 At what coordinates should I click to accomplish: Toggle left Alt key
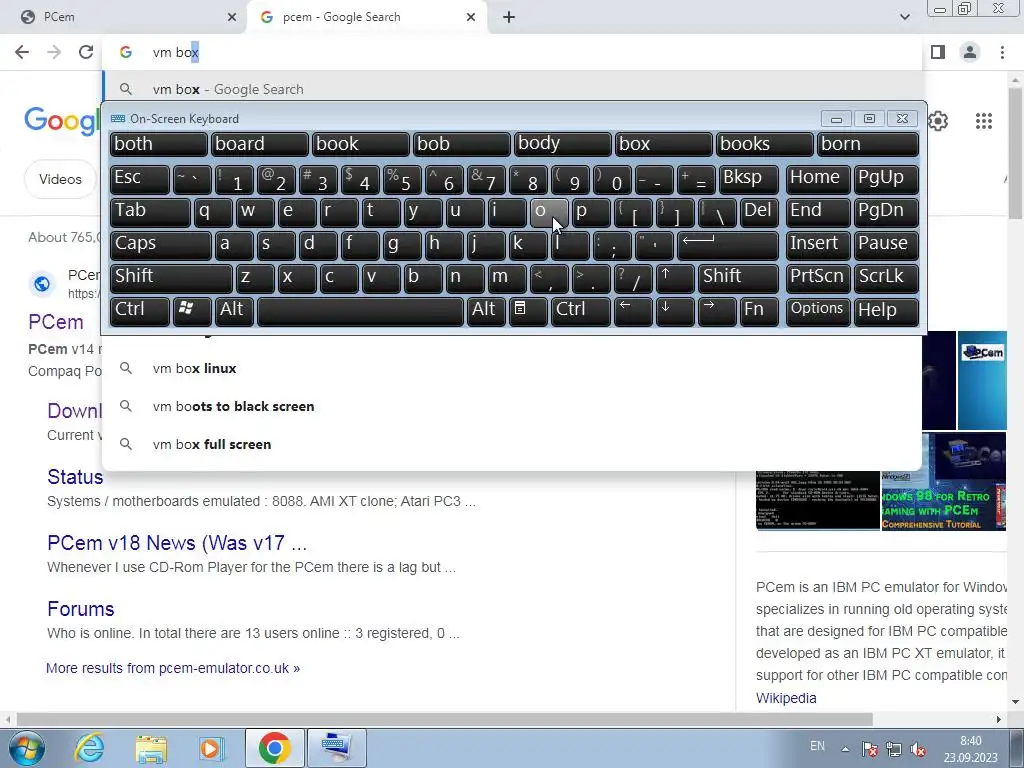[x=234, y=311]
